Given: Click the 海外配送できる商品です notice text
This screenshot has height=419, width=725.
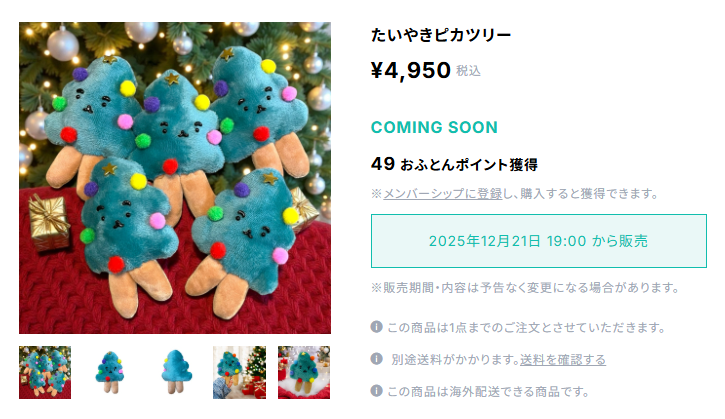Looking at the screenshot, I should click(x=488, y=392).
